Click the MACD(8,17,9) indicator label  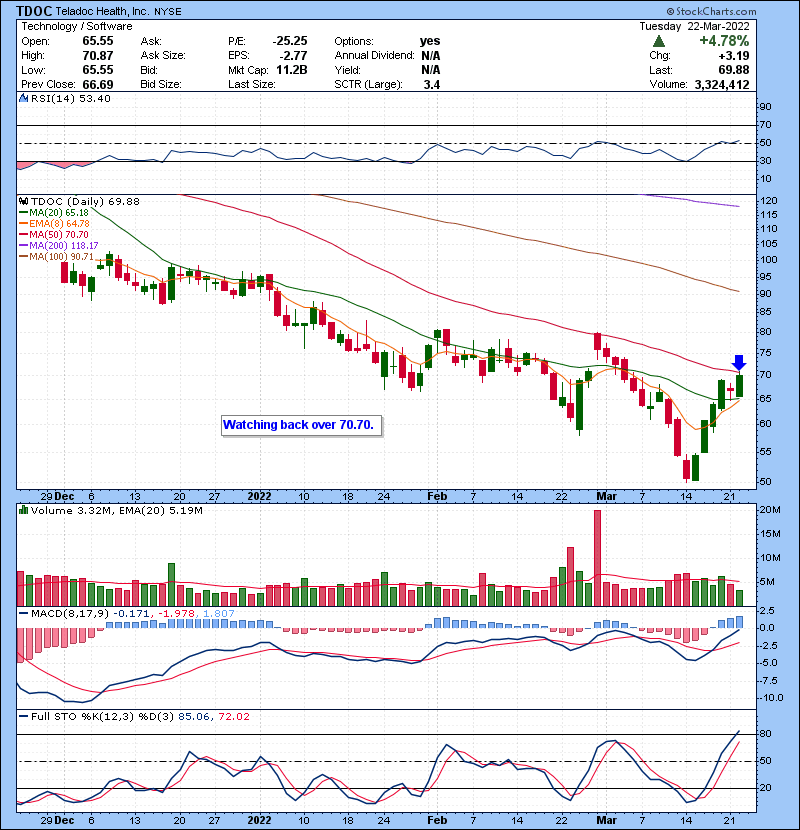pos(70,614)
